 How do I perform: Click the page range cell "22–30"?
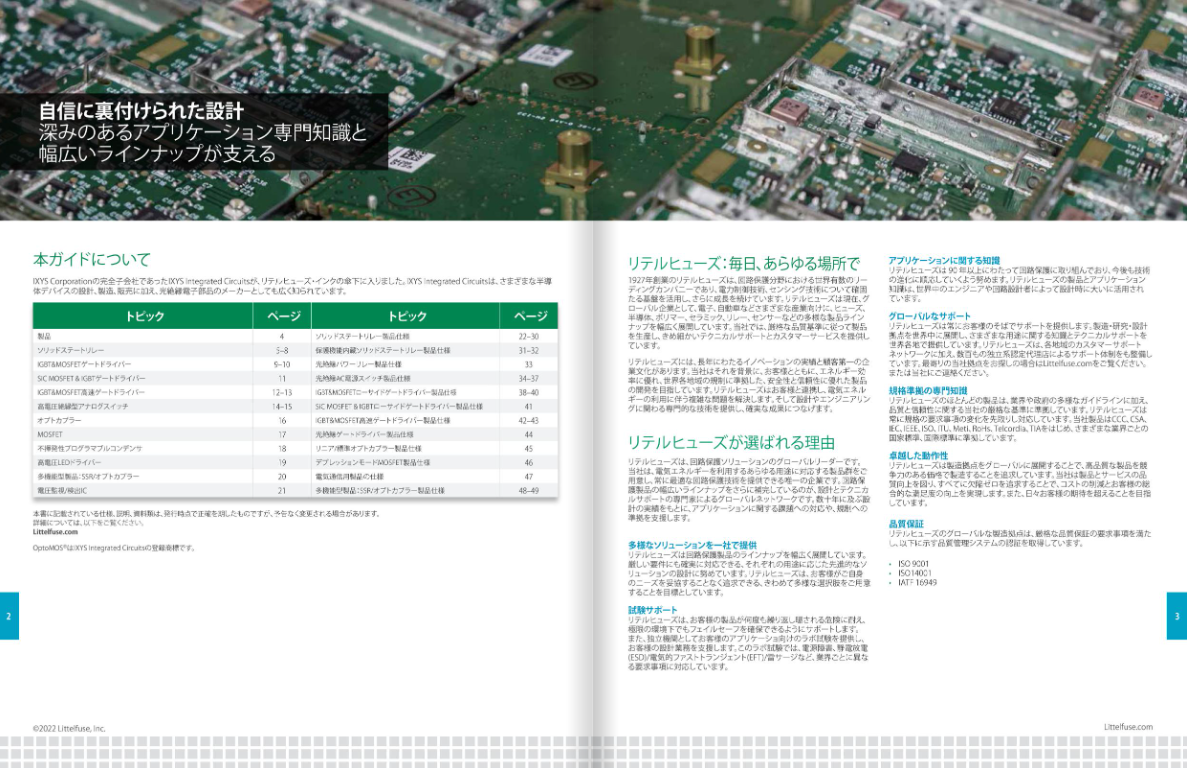(528, 336)
